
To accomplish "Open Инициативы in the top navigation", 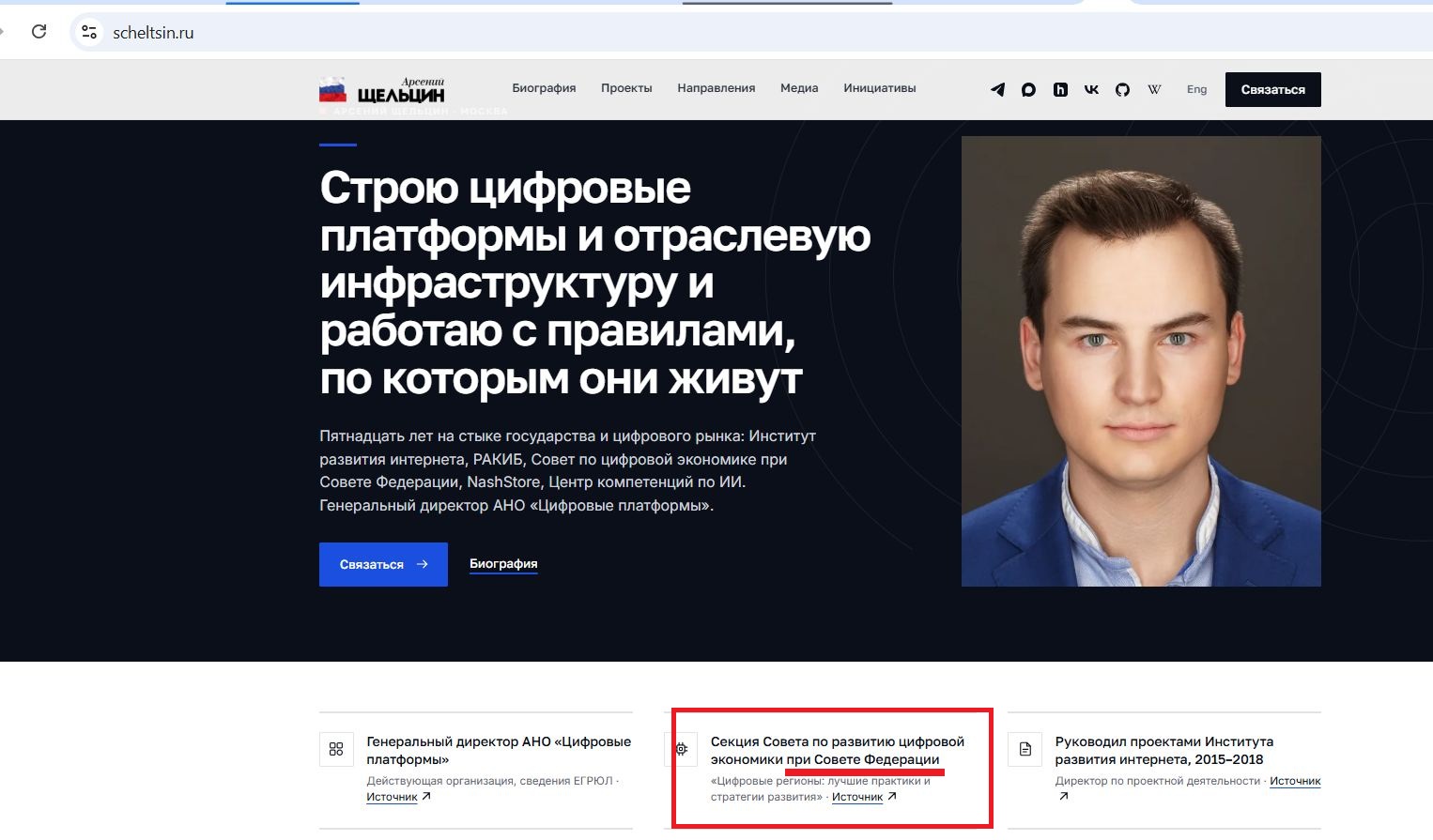I will click(x=880, y=88).
